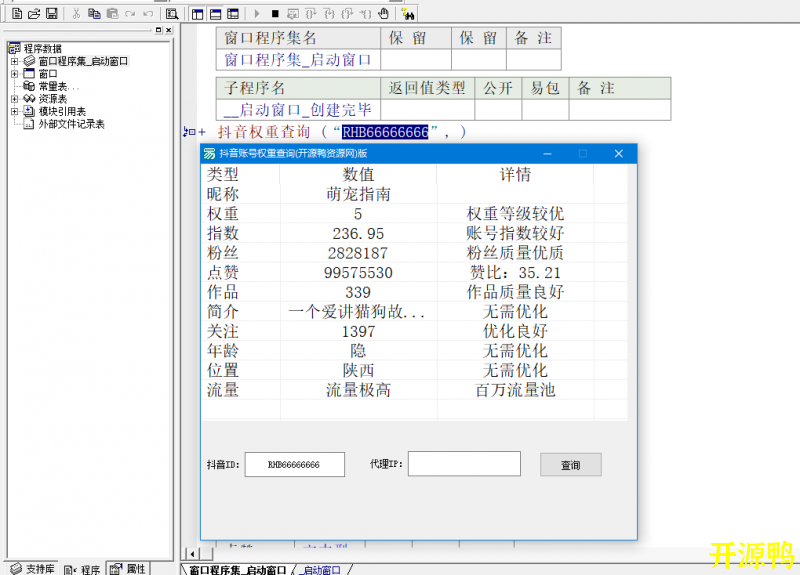The height and width of the screenshot is (575, 800).
Task: Click the app icon in query window title bar
Action: point(209,154)
